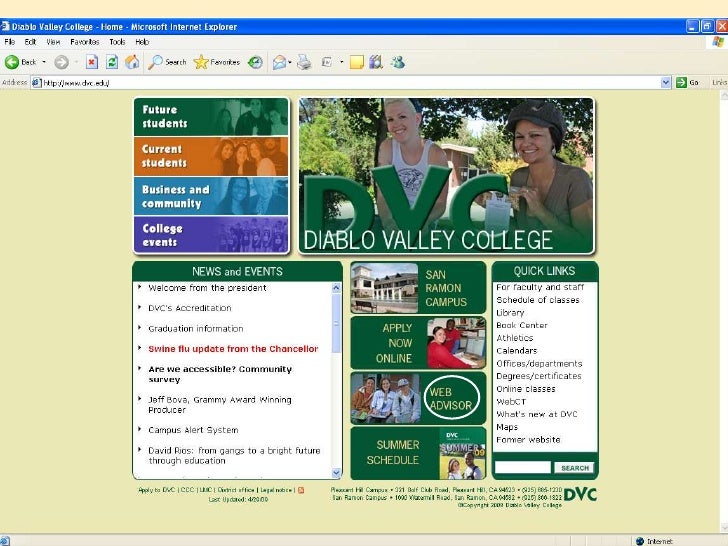Viewport: 728px width, 546px height.
Task: Click the Legal notice footer link
Action: point(276,490)
